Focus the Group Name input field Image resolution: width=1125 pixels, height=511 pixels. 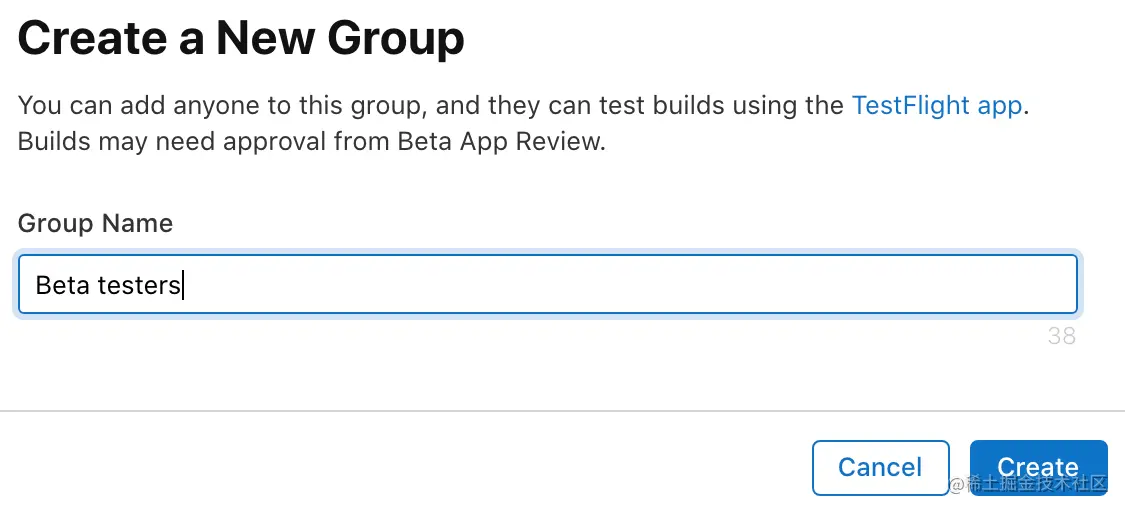(x=547, y=284)
